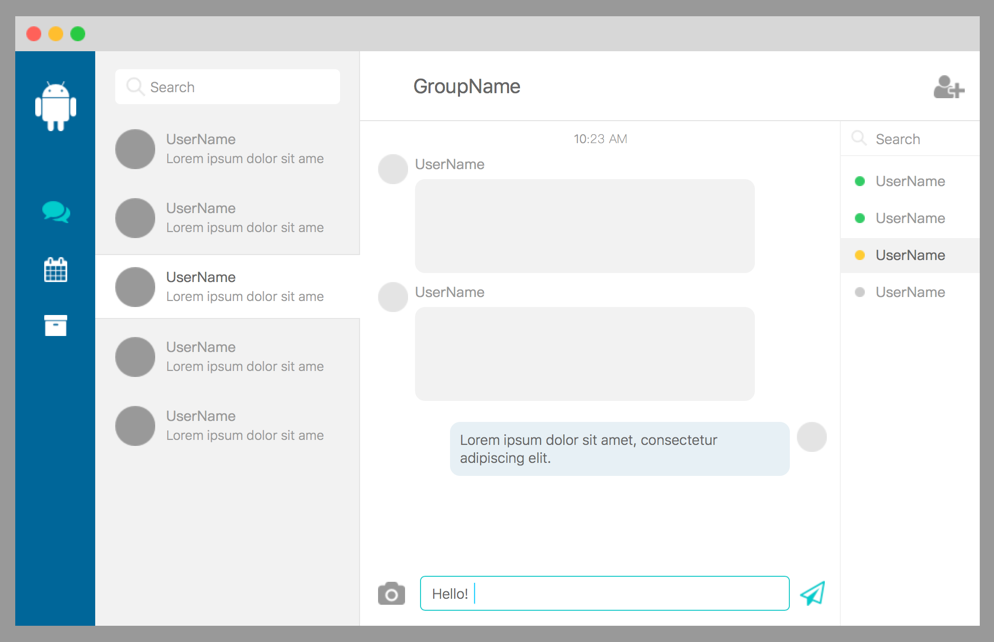Click the add user icon beside GroupName

pos(948,87)
